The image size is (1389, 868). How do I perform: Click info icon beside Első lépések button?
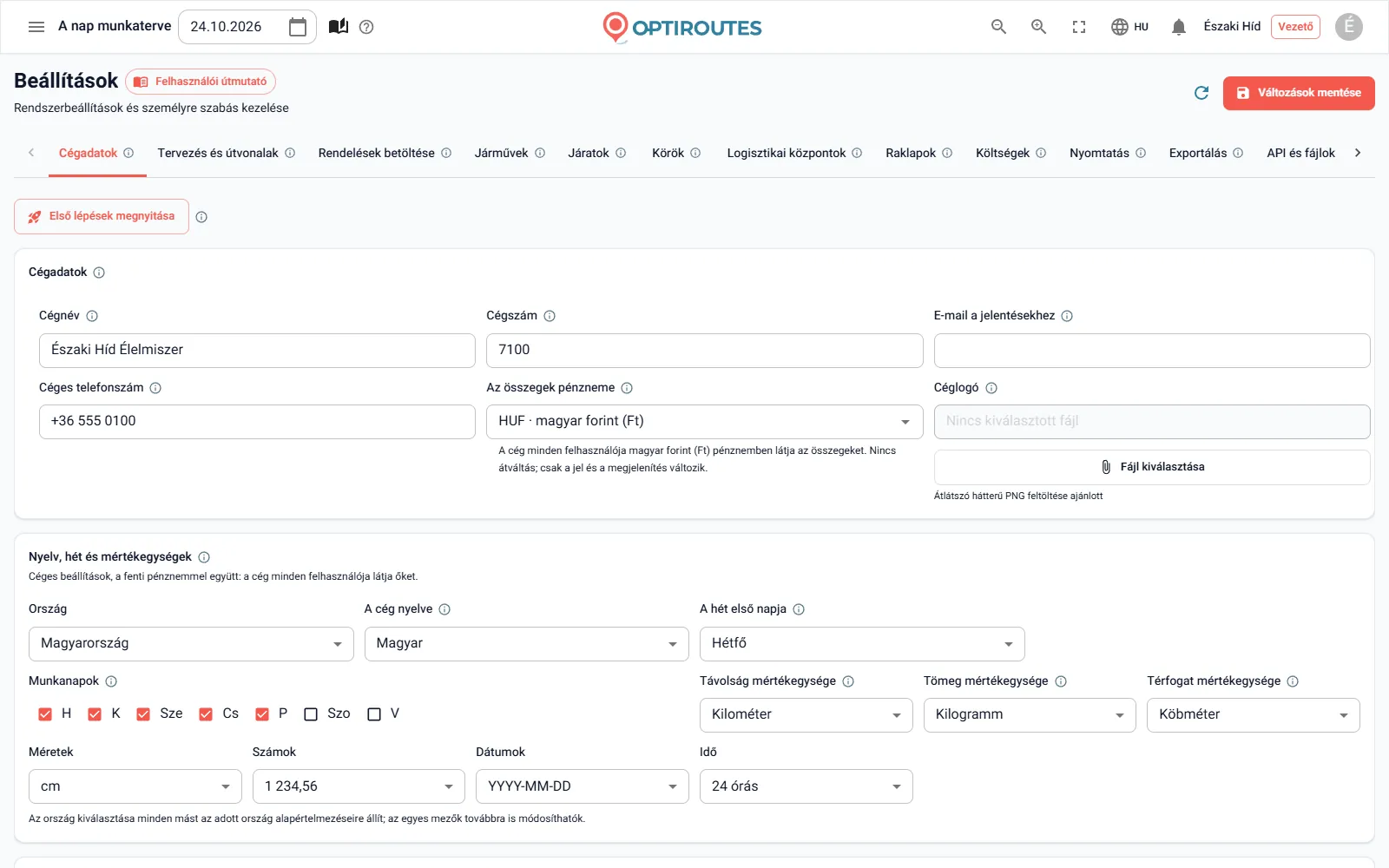(201, 217)
